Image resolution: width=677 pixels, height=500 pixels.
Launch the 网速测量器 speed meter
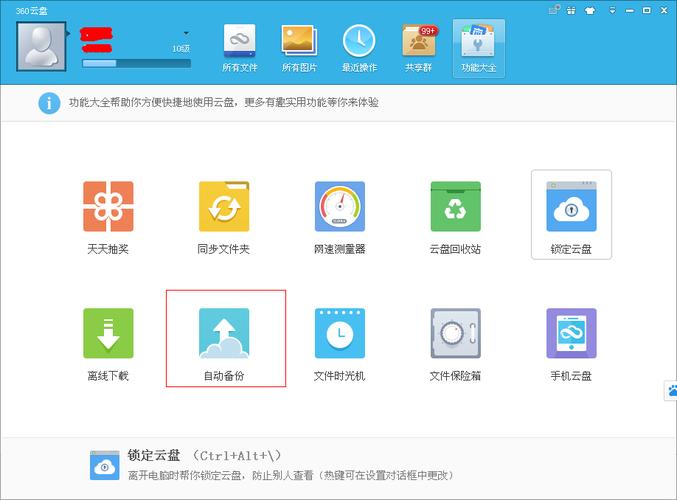tap(340, 206)
